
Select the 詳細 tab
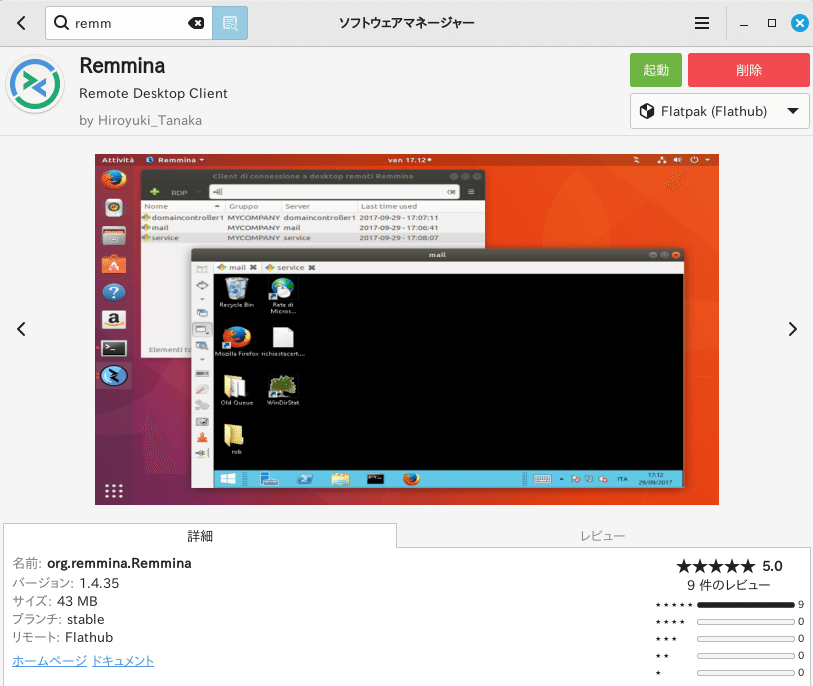coord(200,536)
